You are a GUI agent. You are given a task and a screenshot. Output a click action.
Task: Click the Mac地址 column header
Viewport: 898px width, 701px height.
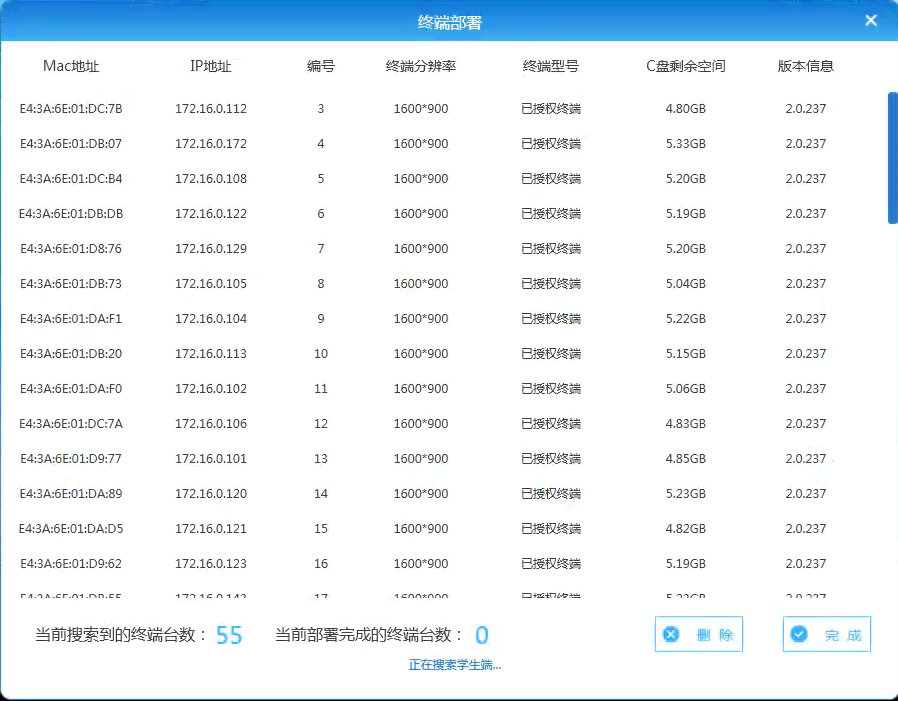tap(71, 67)
